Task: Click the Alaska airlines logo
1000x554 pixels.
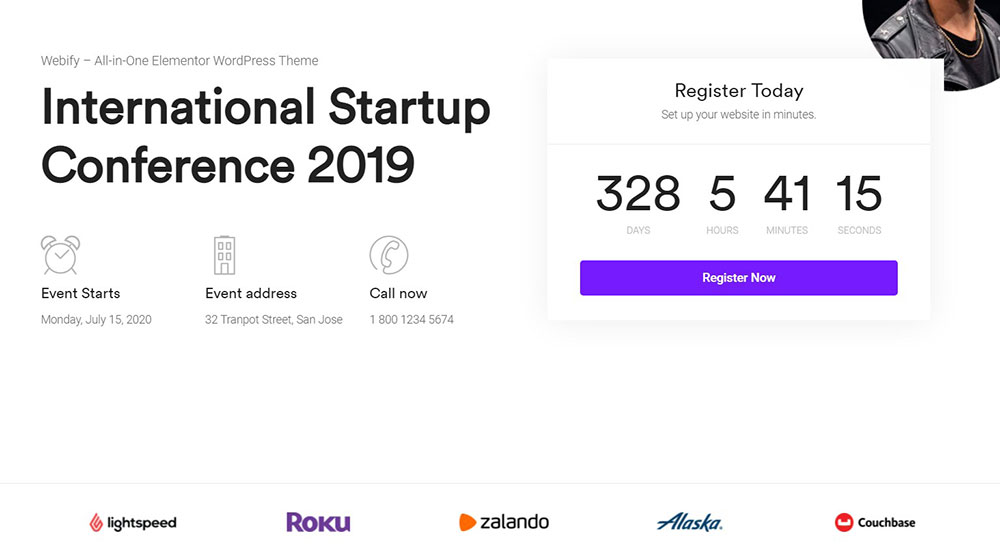Action: tap(689, 522)
